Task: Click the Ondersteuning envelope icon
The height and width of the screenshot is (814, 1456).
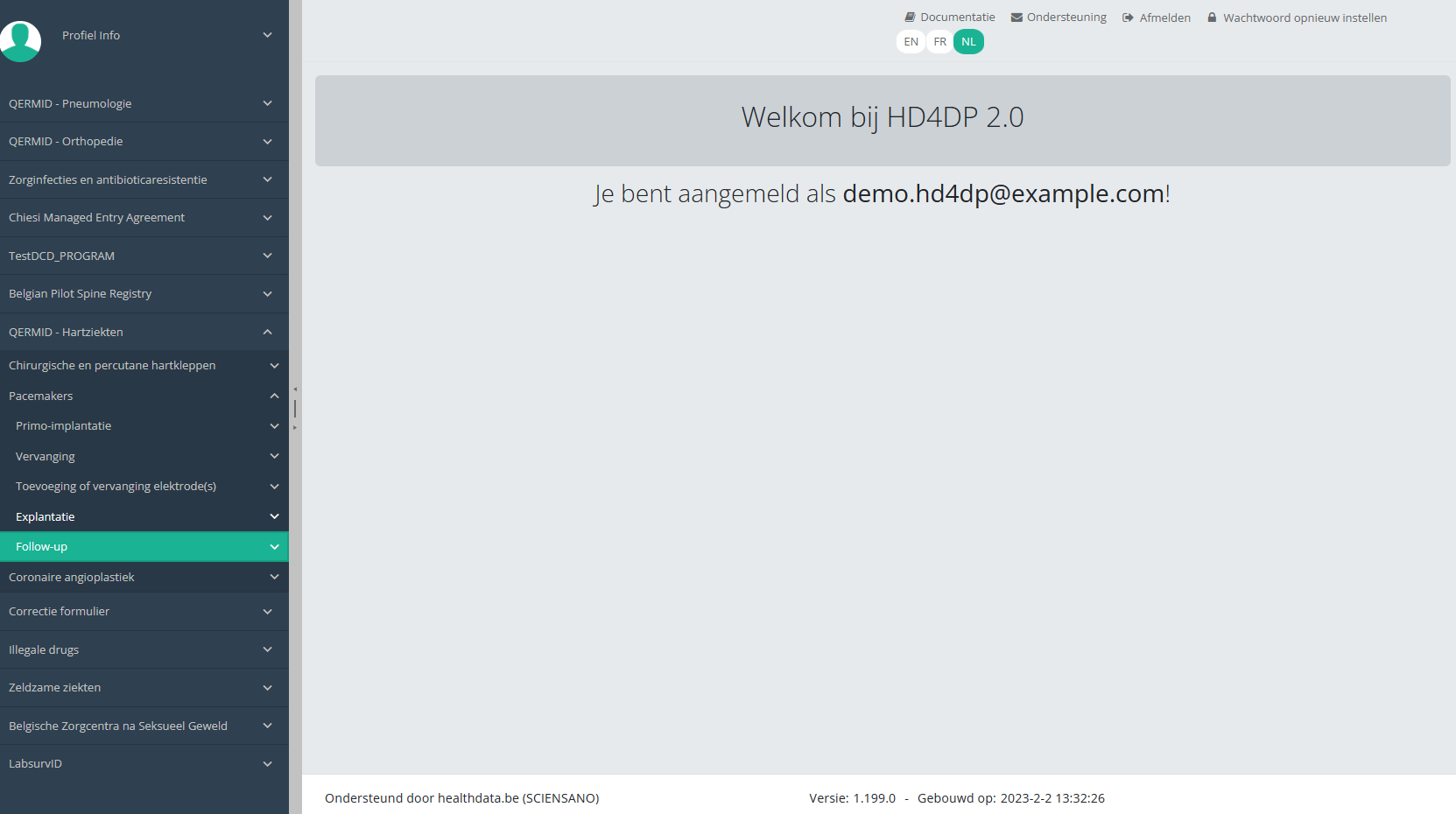Action: (1016, 18)
